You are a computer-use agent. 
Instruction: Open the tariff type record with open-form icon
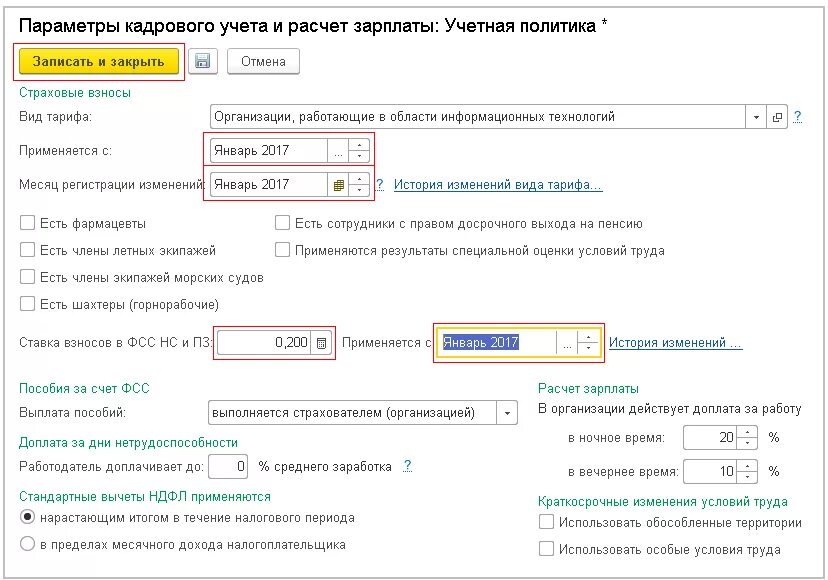777,117
